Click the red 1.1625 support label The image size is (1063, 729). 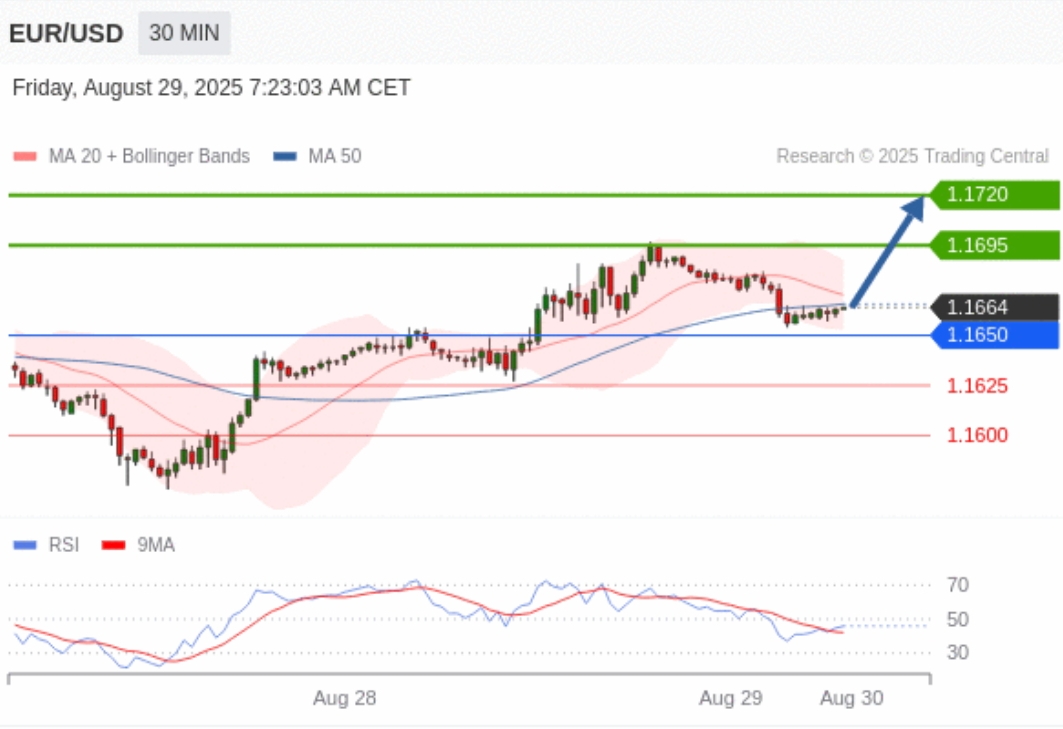click(977, 386)
